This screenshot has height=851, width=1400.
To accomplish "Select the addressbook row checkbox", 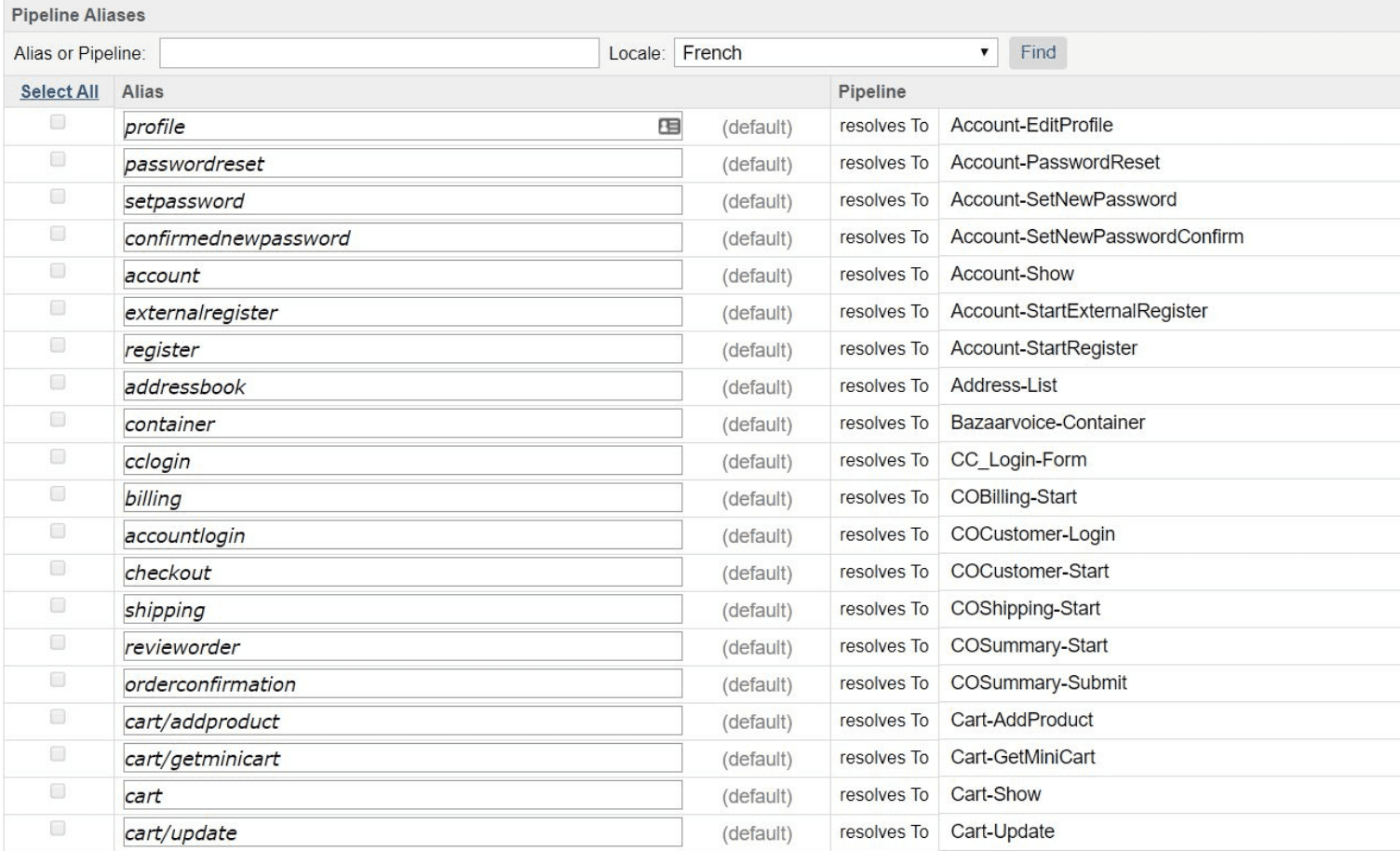I will 58,383.
